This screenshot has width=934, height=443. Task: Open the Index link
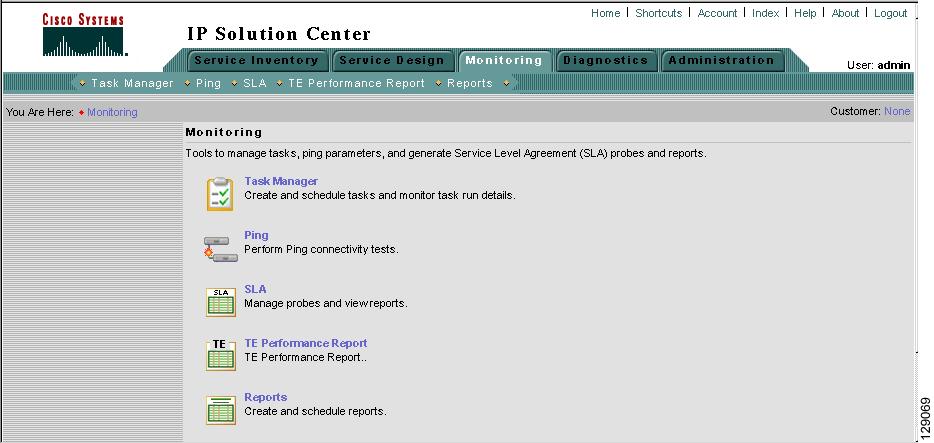coord(765,13)
